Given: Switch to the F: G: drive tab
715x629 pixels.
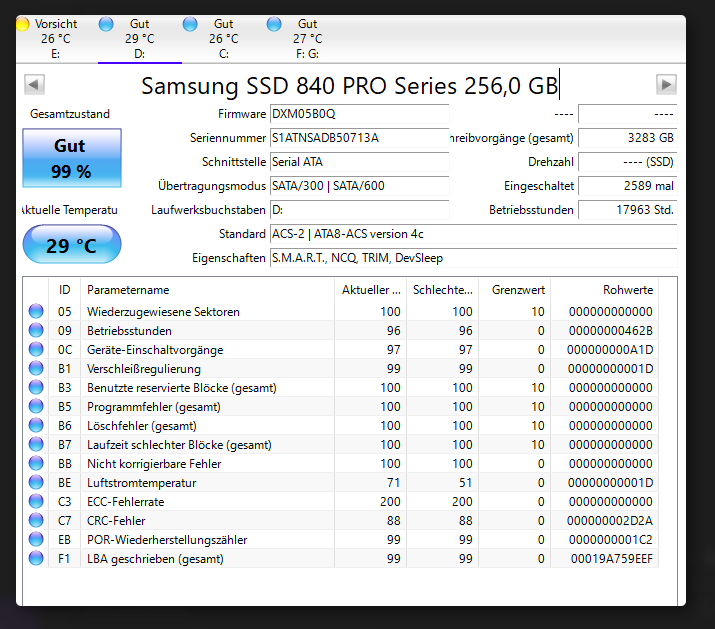Looking at the screenshot, I should click(x=307, y=39).
